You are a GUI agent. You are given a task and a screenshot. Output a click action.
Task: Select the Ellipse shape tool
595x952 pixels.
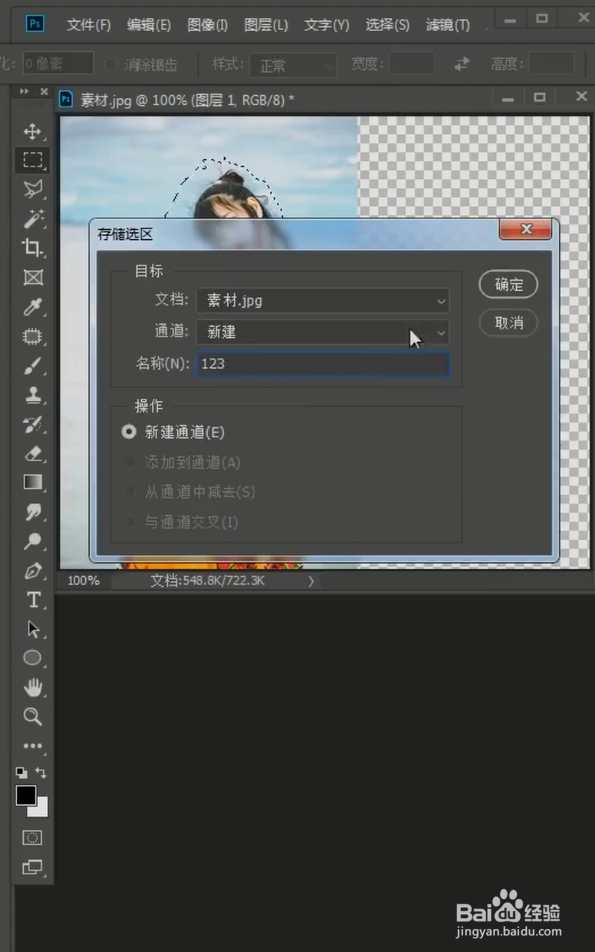(32, 658)
